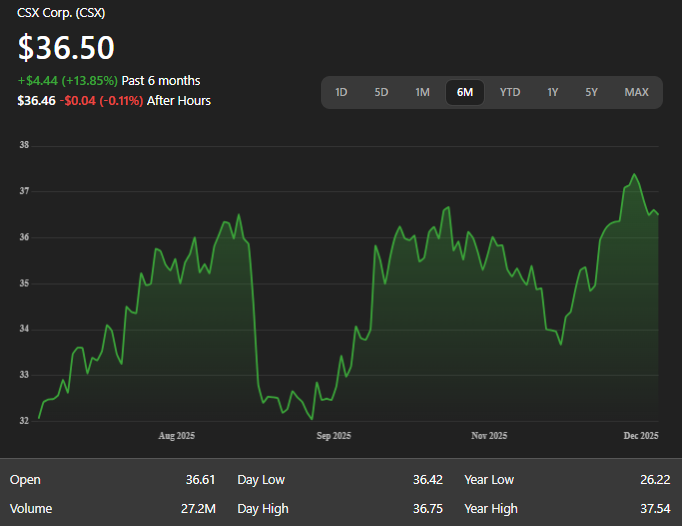Click the Year High label
Viewport: 682px width, 526px height.
[491, 509]
